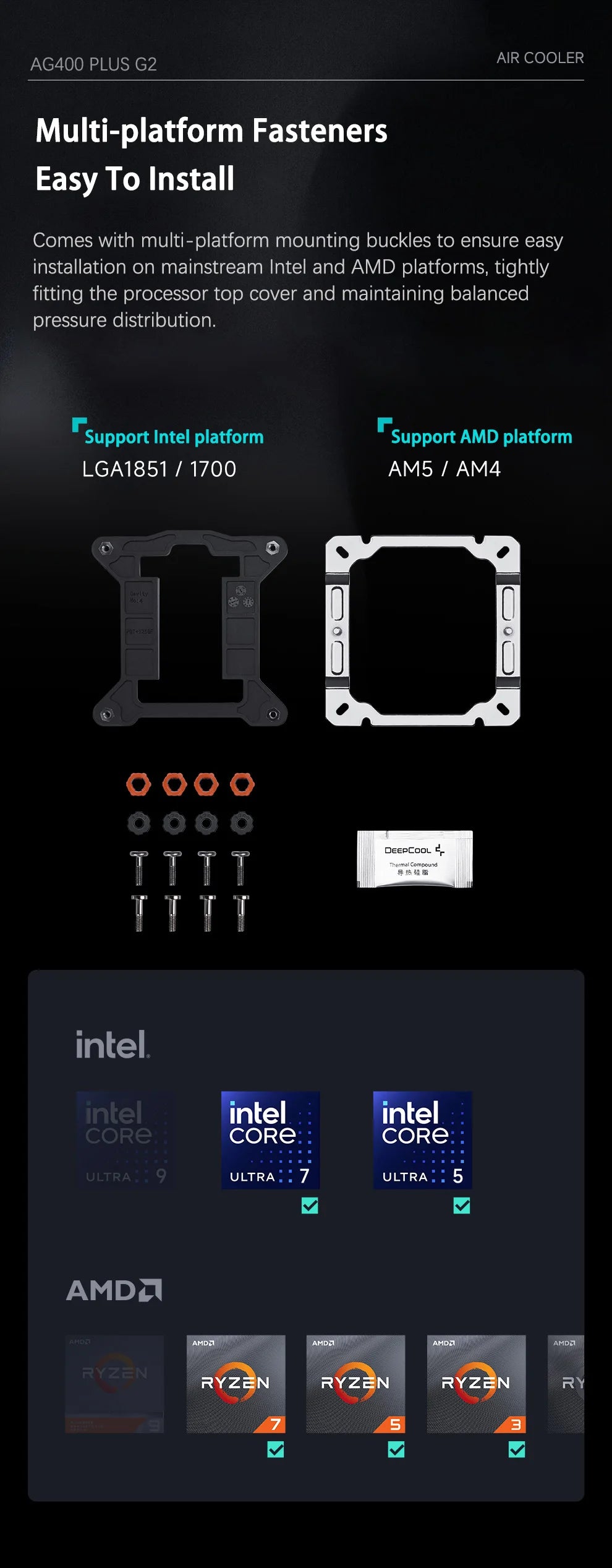The height and width of the screenshot is (1568, 612).
Task: Toggle the checkmark under Ryzen 3
Action: point(517,1449)
